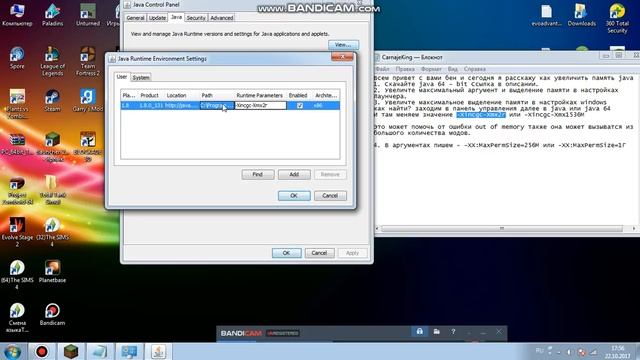Screen dimensions: 640x360
Task: Open the (64)The SIMS 4 shortcut
Action: coord(17,275)
